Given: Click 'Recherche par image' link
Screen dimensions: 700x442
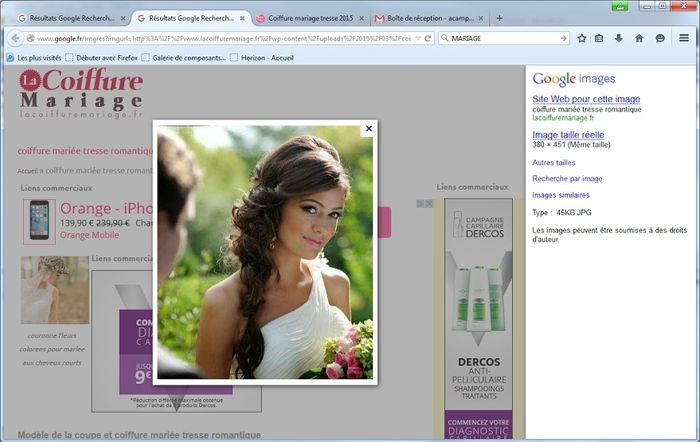Looking at the screenshot, I should click(567, 178).
